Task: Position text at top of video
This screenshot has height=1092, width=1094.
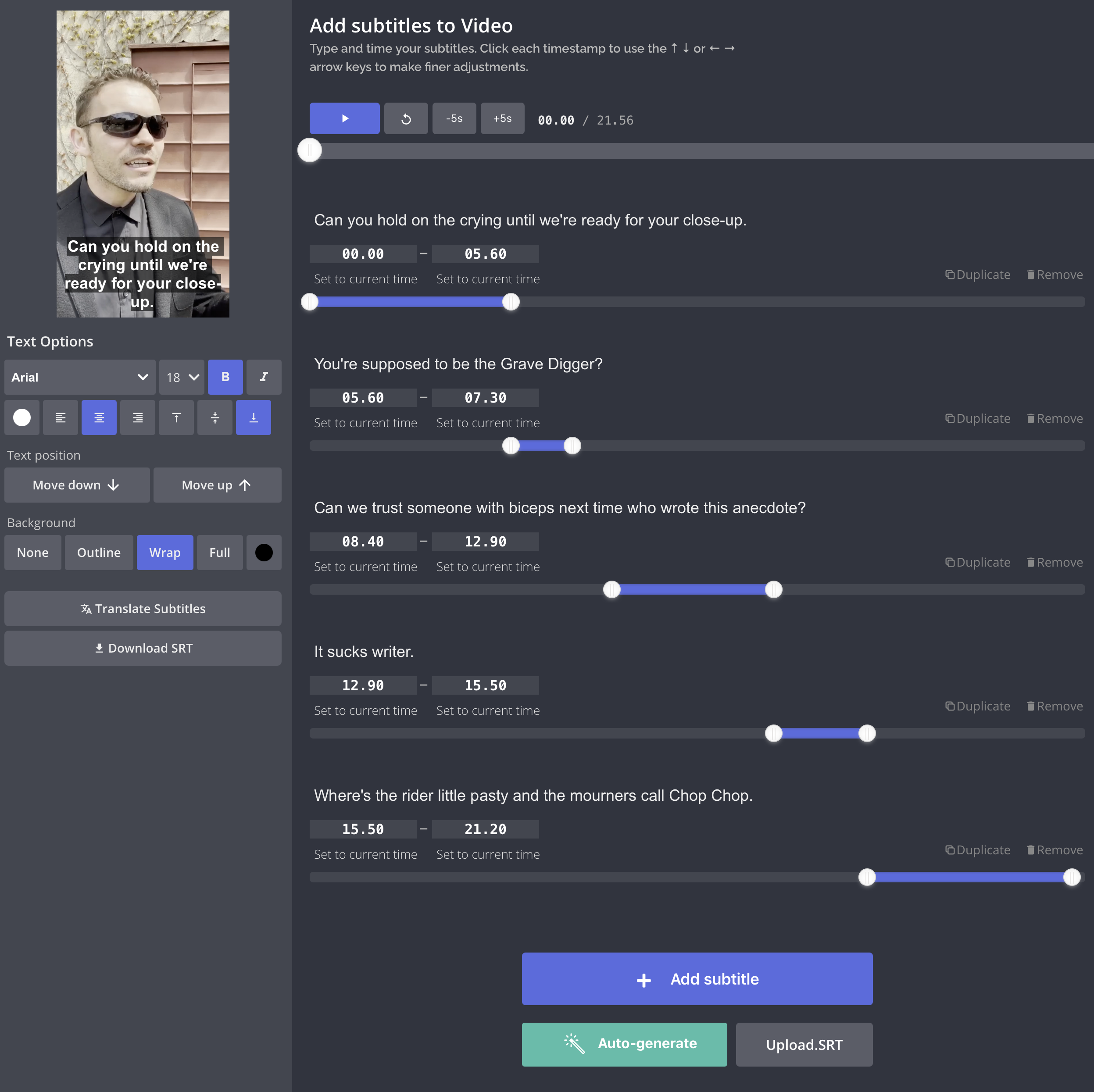Action: (176, 418)
